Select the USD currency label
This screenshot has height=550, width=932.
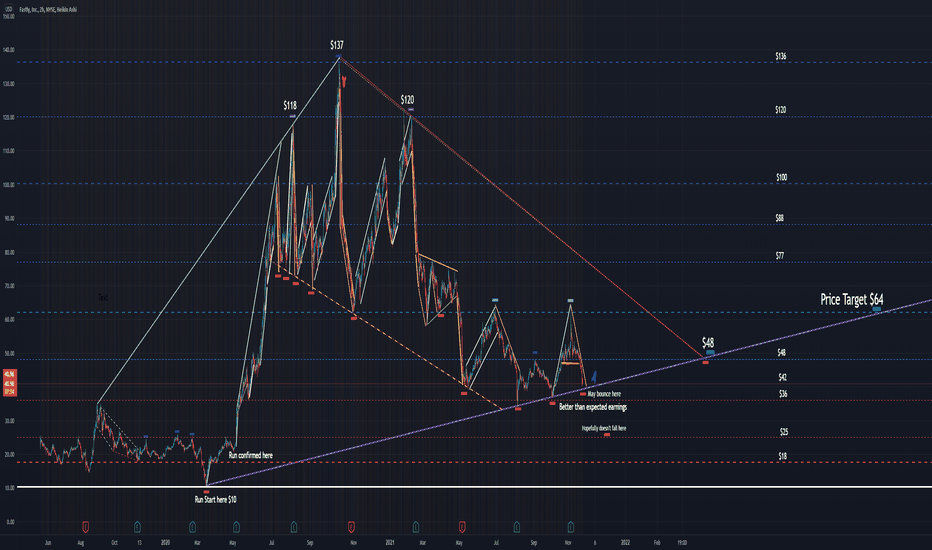coord(8,10)
